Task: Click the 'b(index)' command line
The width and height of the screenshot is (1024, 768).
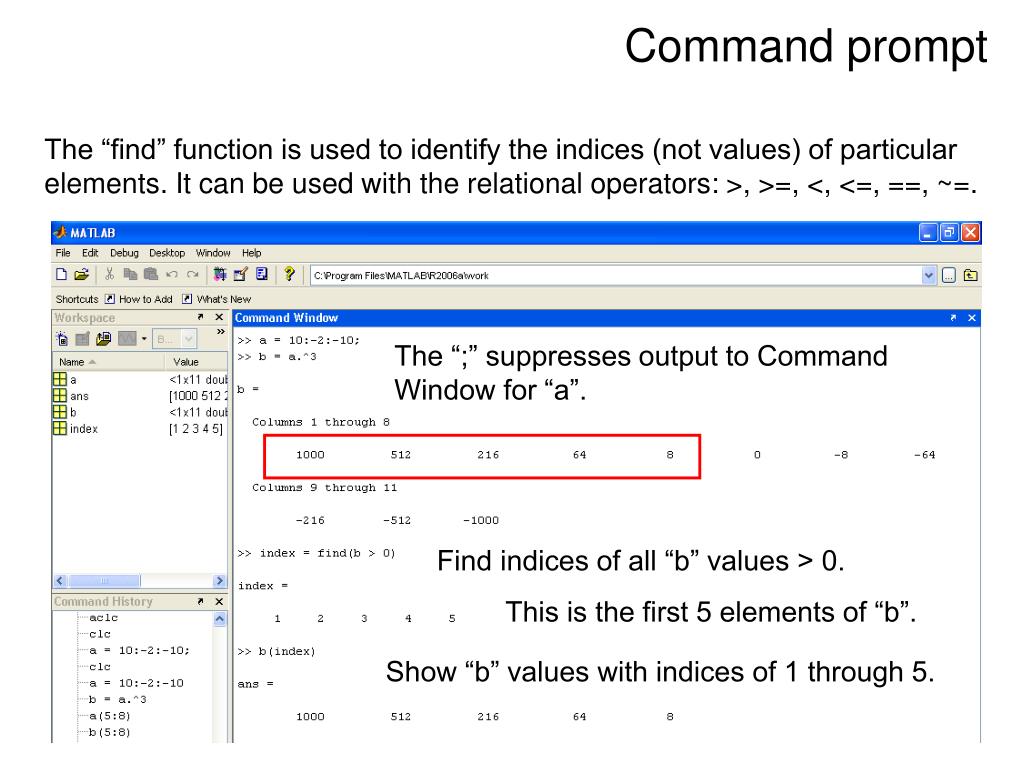Action: point(277,651)
